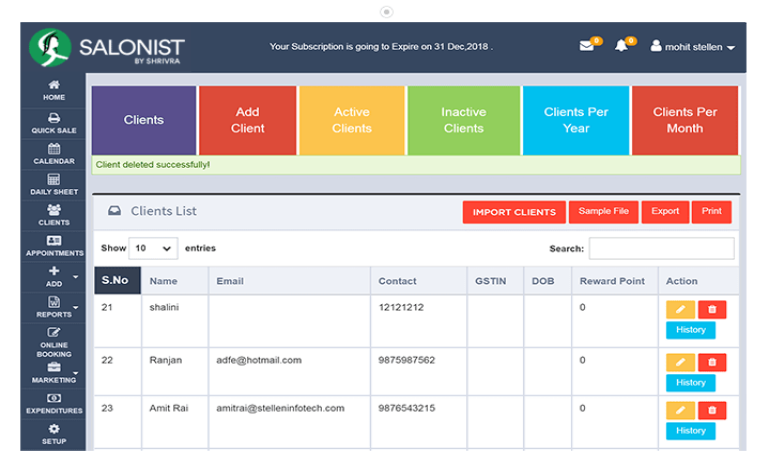Click the name Amit Rai
This screenshot has width=770, height=470.
click(x=168, y=408)
